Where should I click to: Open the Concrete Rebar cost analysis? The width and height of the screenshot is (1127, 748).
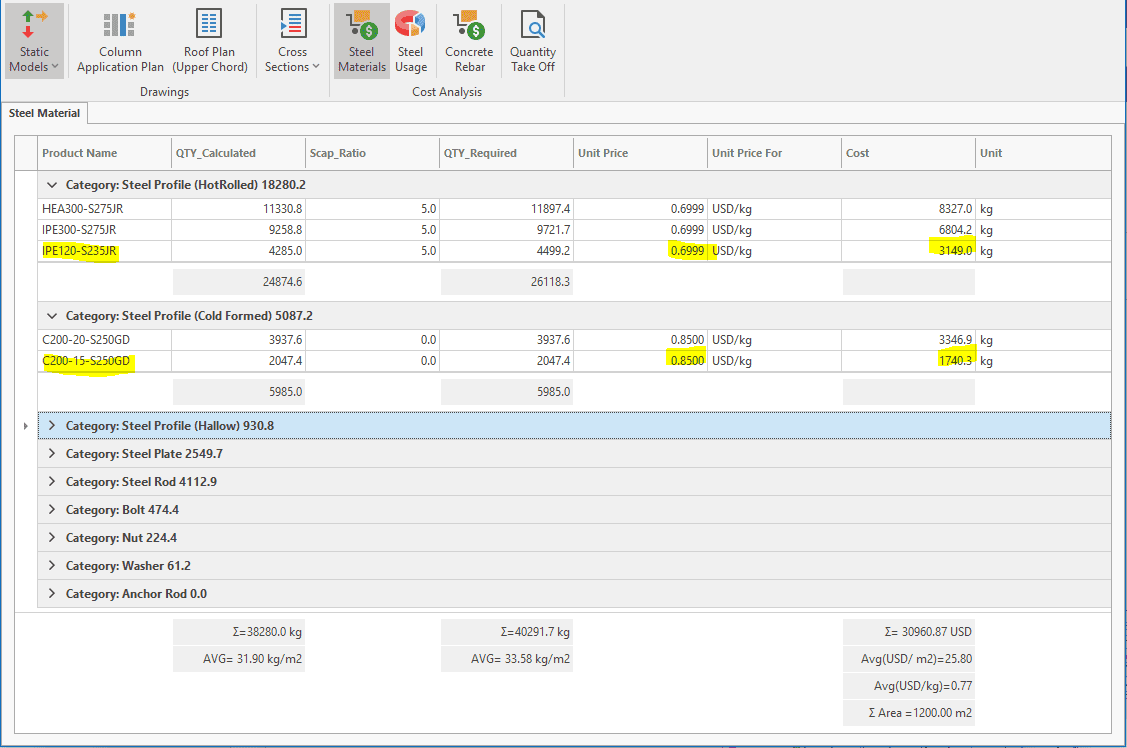coord(469,41)
